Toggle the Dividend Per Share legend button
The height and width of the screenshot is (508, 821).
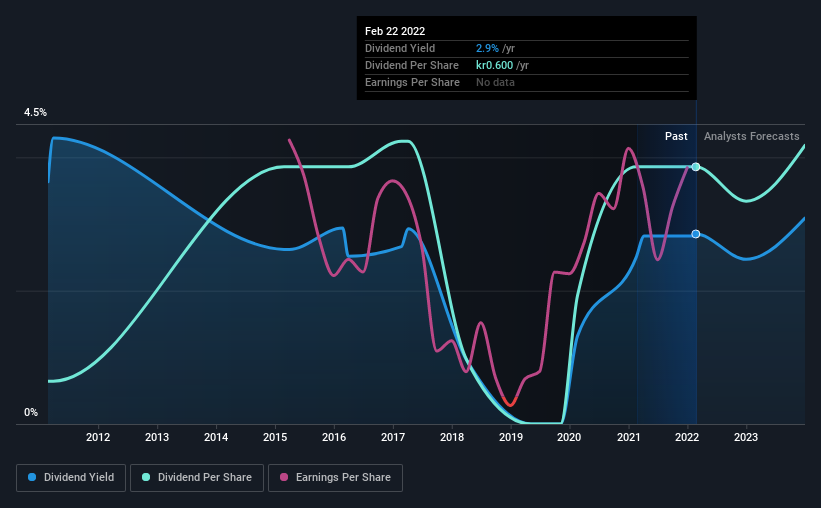click(x=197, y=478)
